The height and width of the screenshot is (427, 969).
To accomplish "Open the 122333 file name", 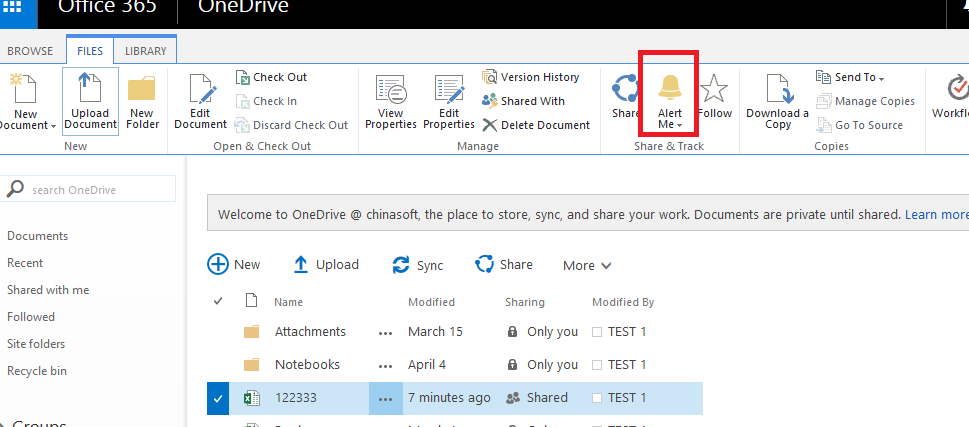I will (295, 398).
